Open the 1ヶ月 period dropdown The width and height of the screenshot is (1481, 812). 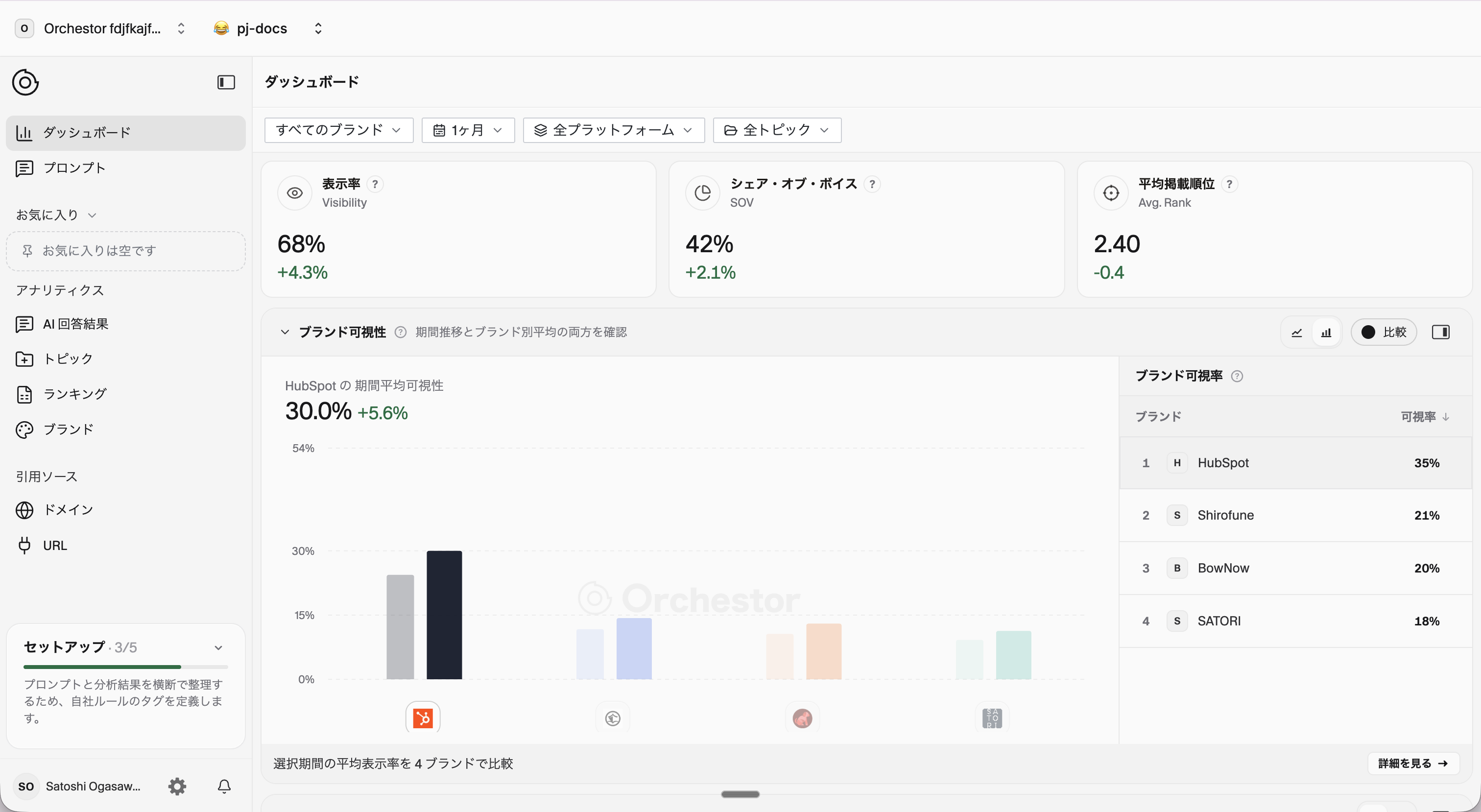pyautogui.click(x=468, y=130)
